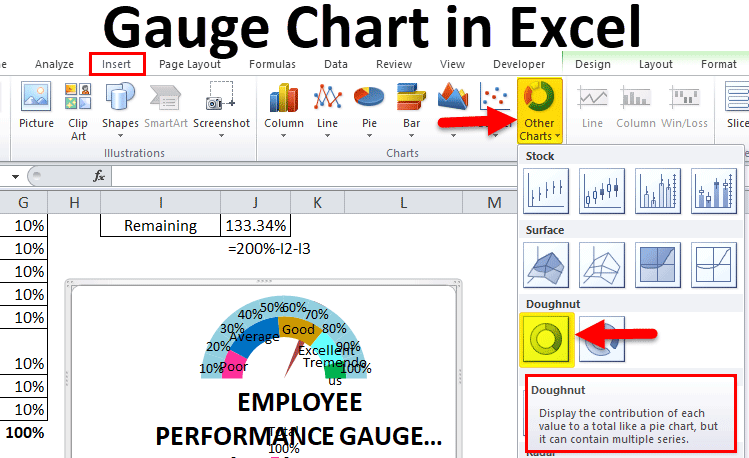
Task: Open the Pie chart menu
Action: (x=369, y=111)
